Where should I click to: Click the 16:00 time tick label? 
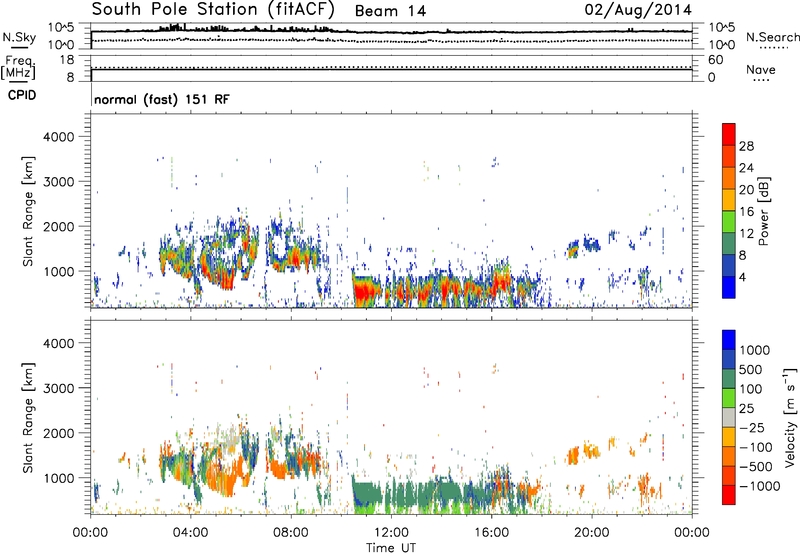pyautogui.click(x=491, y=533)
